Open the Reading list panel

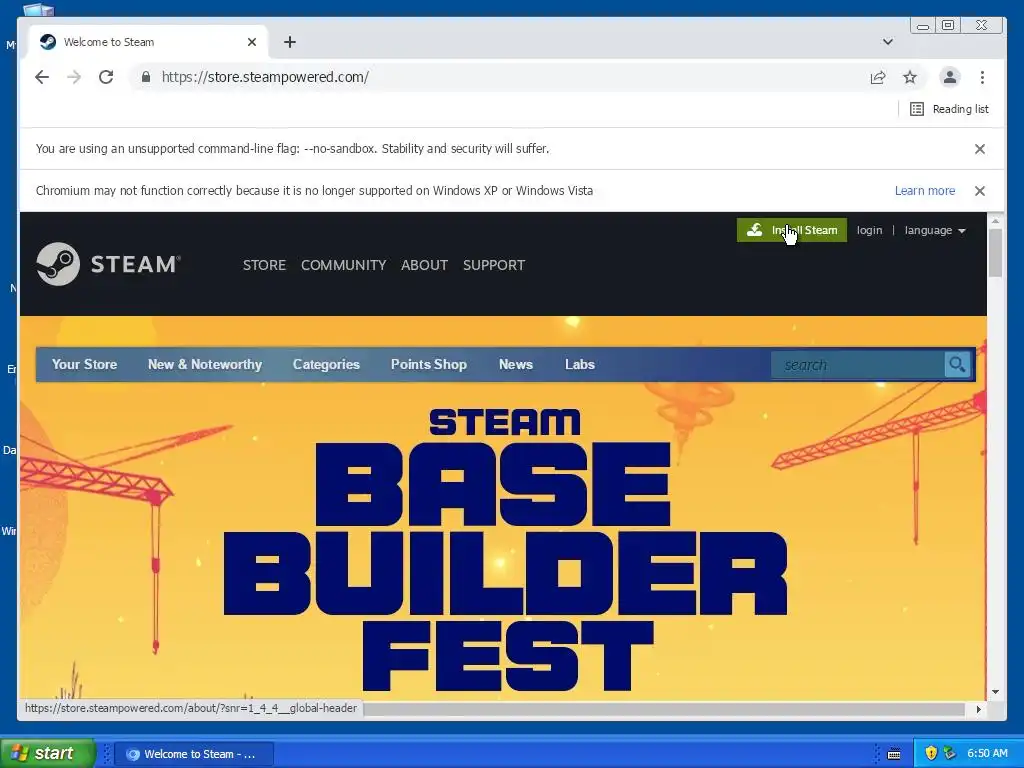950,109
